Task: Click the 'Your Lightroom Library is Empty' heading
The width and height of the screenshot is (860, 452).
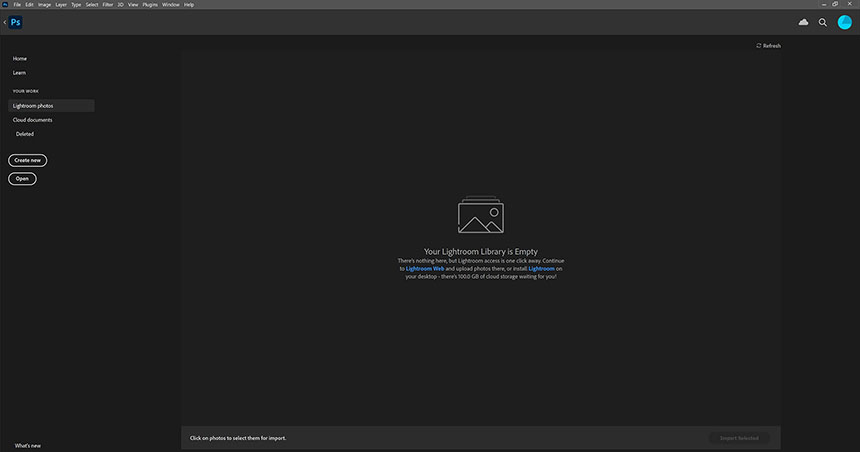Action: pyautogui.click(x=480, y=252)
